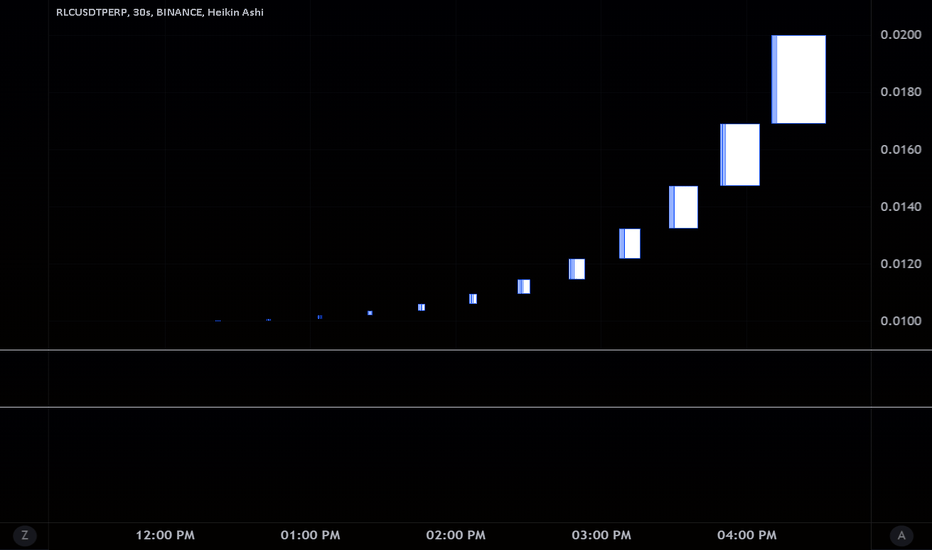Viewport: 932px width, 550px height.
Task: Click the 0.0100 price label
Action: tap(900, 320)
